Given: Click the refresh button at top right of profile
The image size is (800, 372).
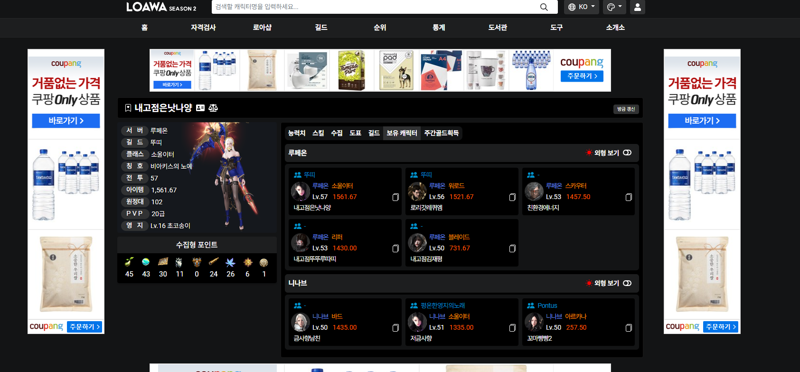Looking at the screenshot, I should click(626, 109).
